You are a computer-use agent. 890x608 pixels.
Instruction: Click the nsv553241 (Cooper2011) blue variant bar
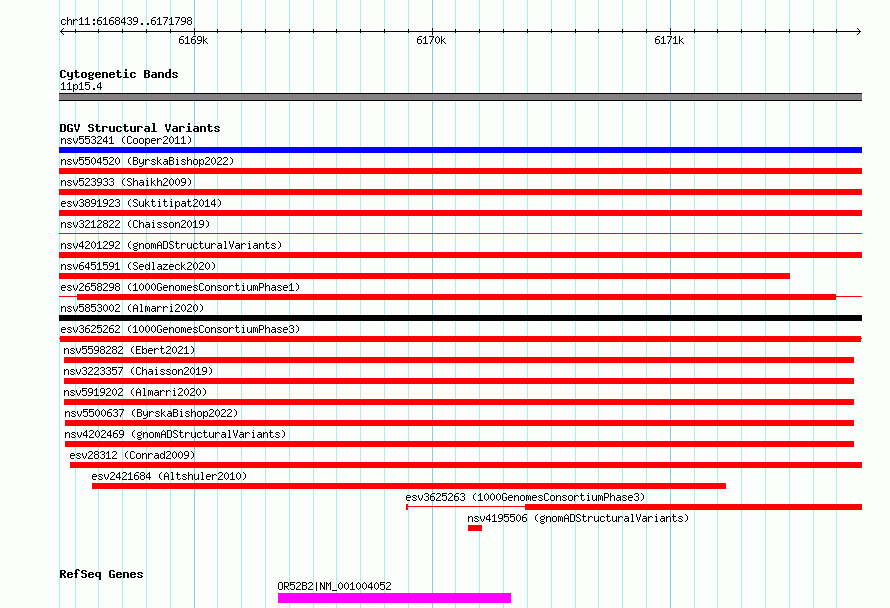click(x=460, y=150)
